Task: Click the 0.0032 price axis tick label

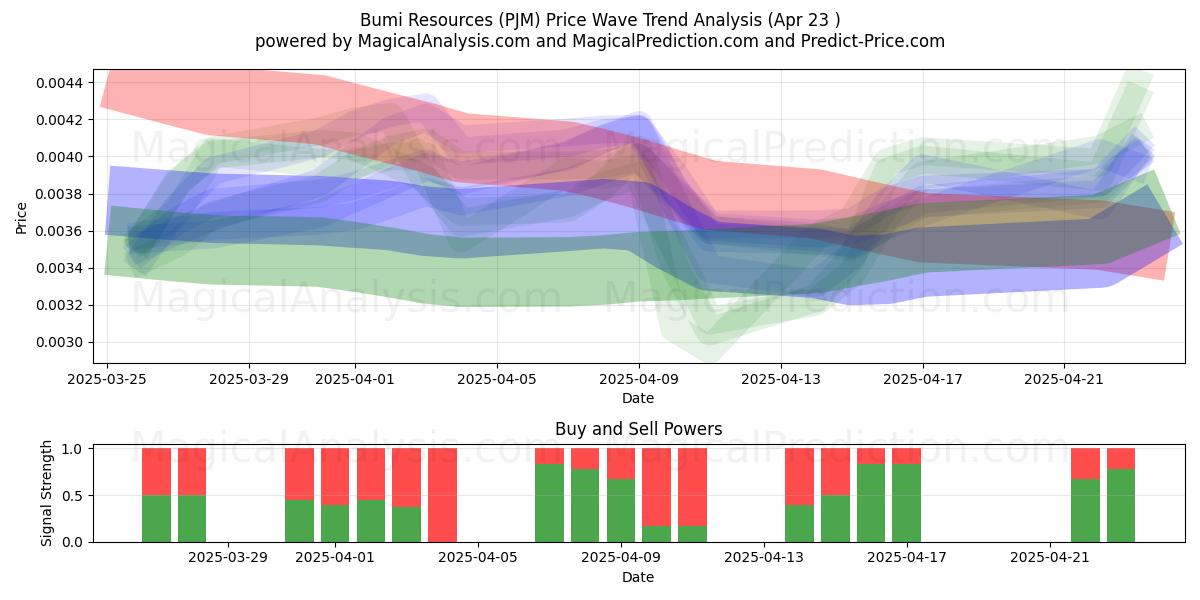Action: tap(61, 305)
